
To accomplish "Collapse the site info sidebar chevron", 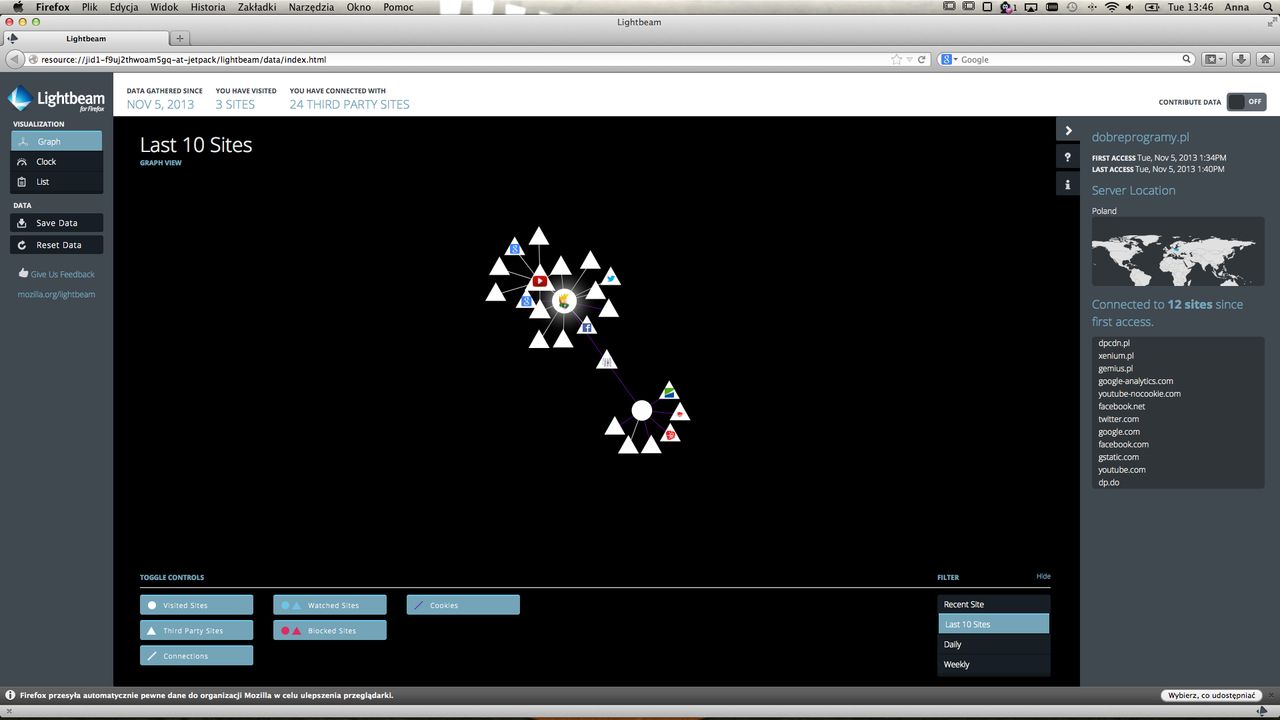I will pos(1068,131).
